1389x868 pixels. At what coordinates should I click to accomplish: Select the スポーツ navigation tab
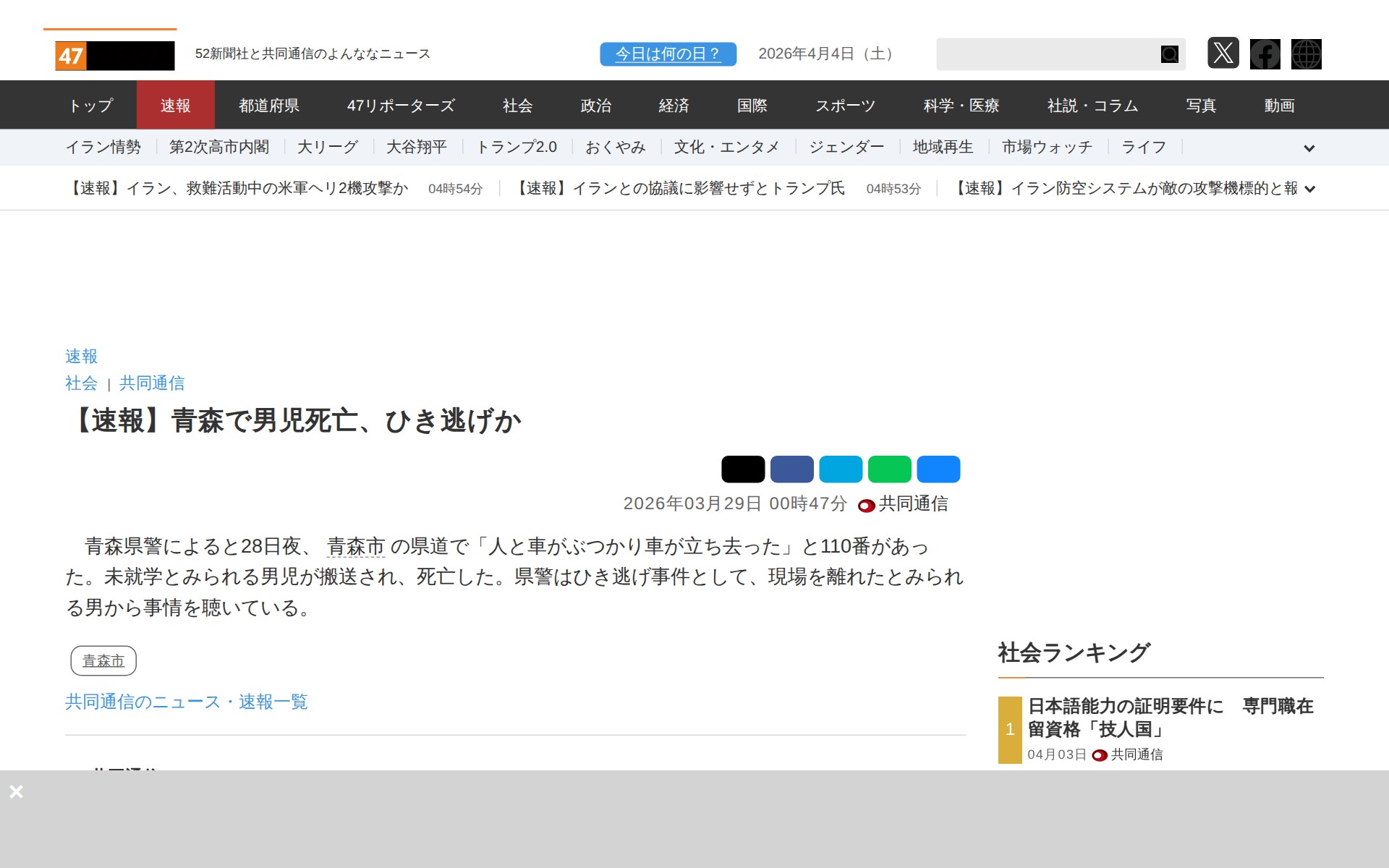click(x=845, y=106)
